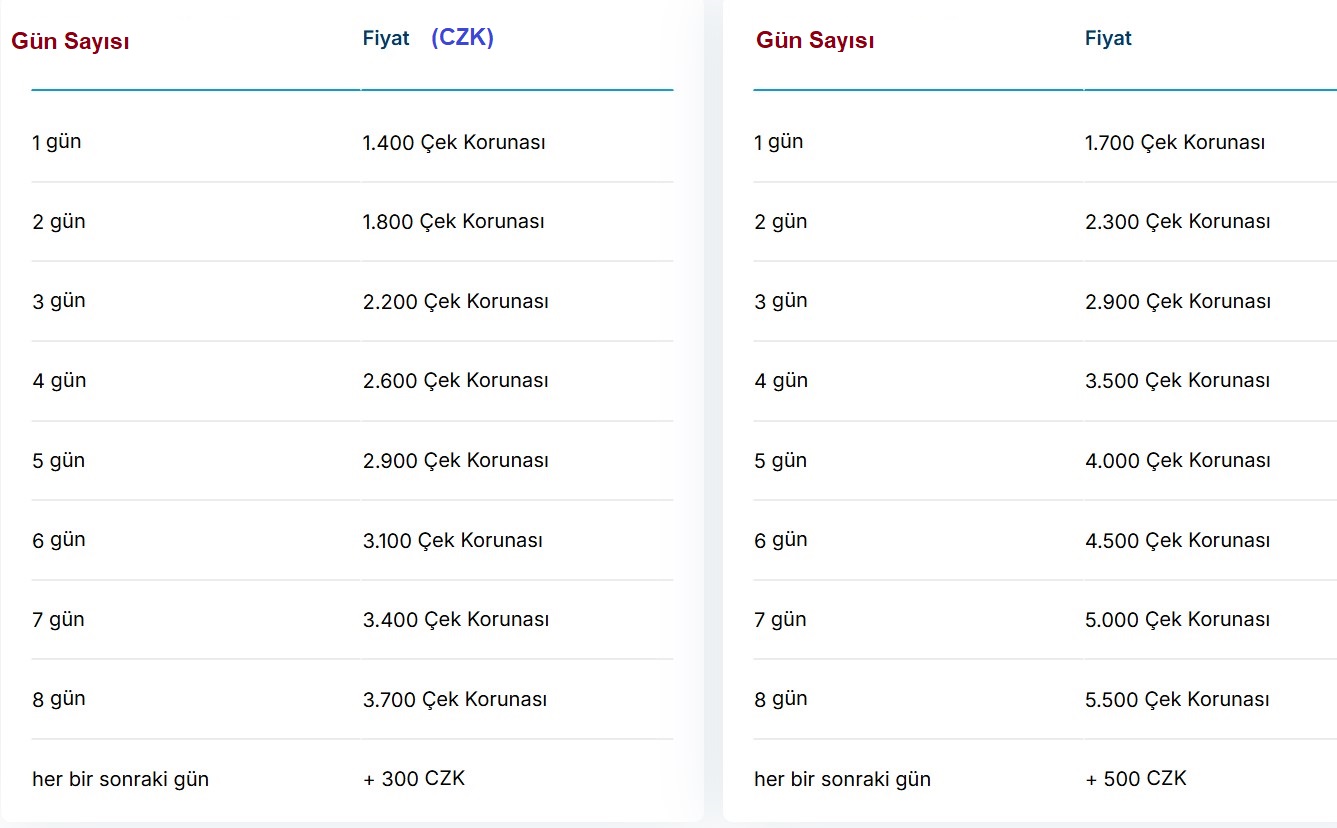
Task: Click the + 500 CZK cell
Action: click(x=1136, y=778)
